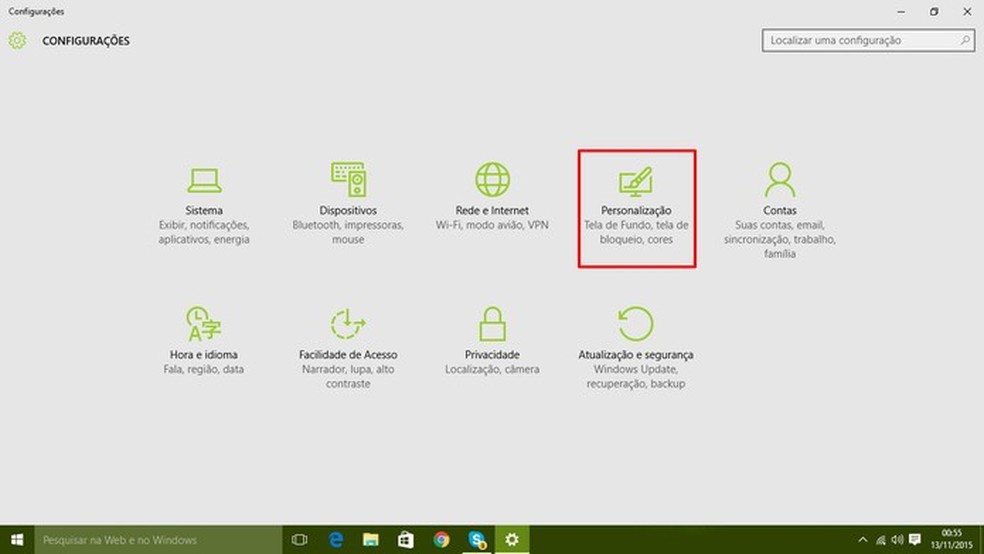This screenshot has width=984, height=554.
Task: Click the Rede e Internet label
Action: 492,210
